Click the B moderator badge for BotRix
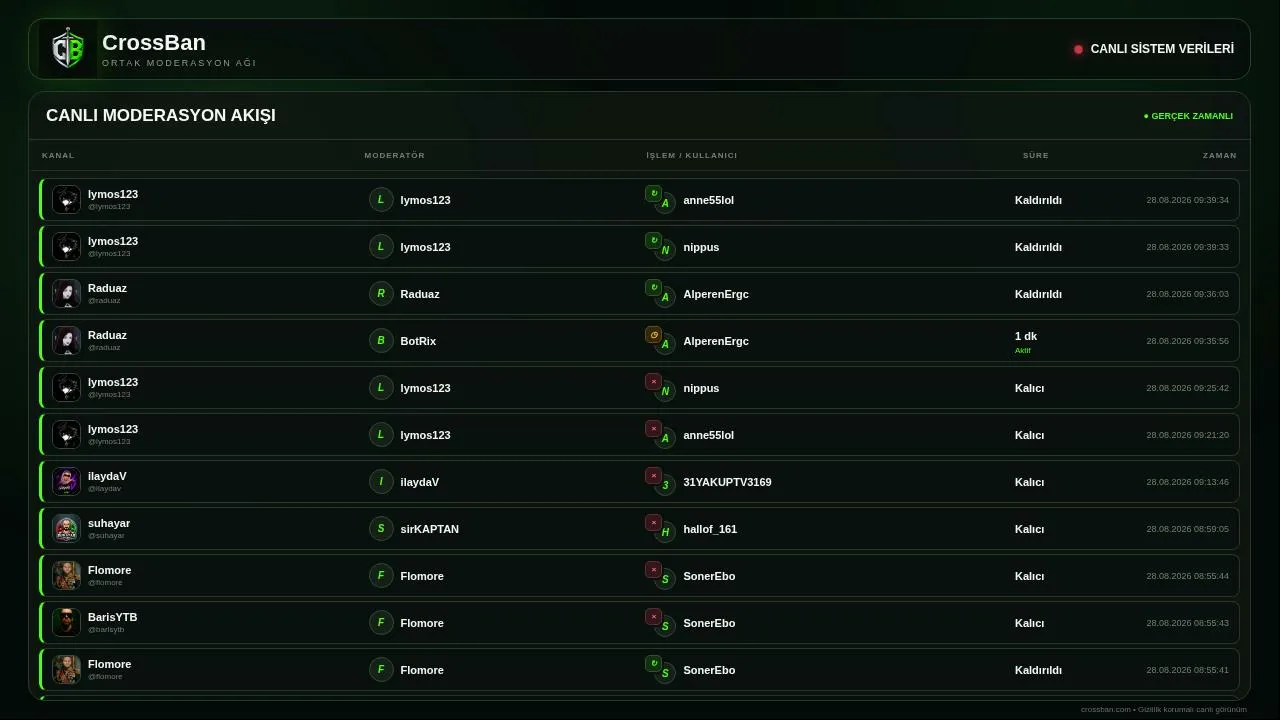This screenshot has height=720, width=1280. pyautogui.click(x=381, y=340)
